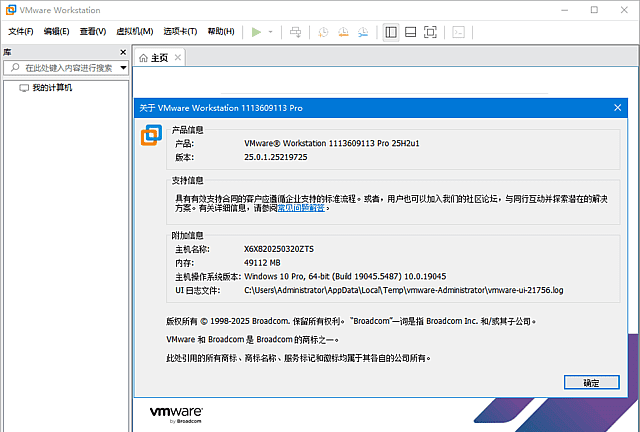Enter full screen mode icon
This screenshot has width=640, height=432.
(x=430, y=32)
